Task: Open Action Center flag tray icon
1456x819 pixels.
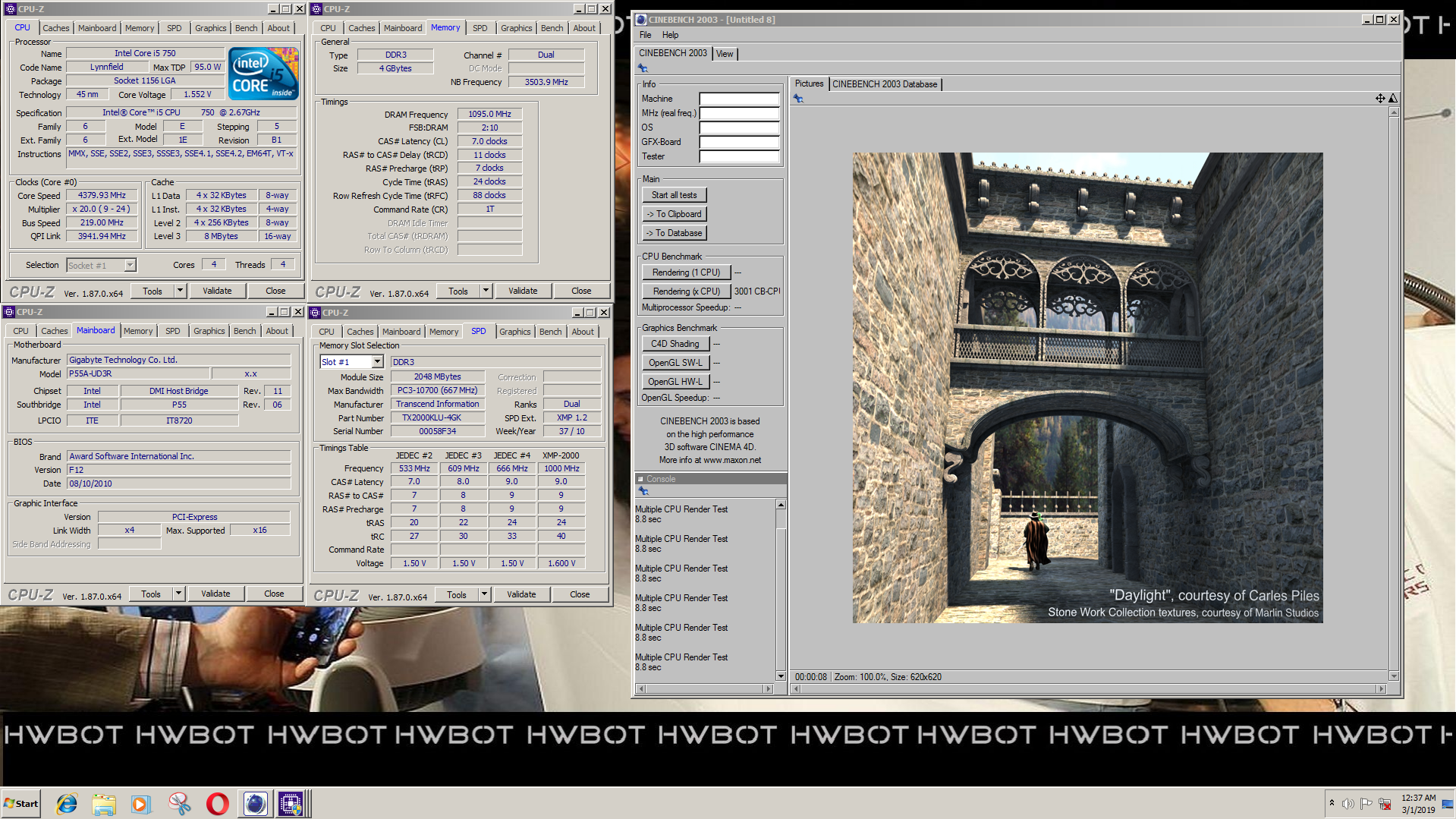Action: 1366,803
